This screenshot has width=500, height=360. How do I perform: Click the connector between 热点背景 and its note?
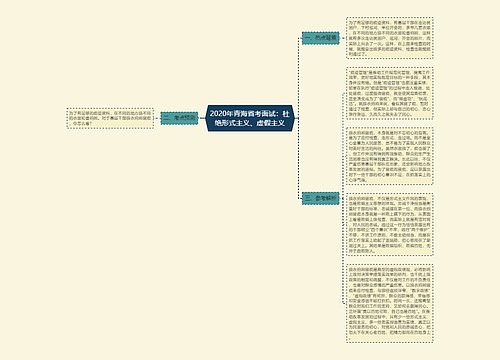pyautogui.click(x=343, y=38)
